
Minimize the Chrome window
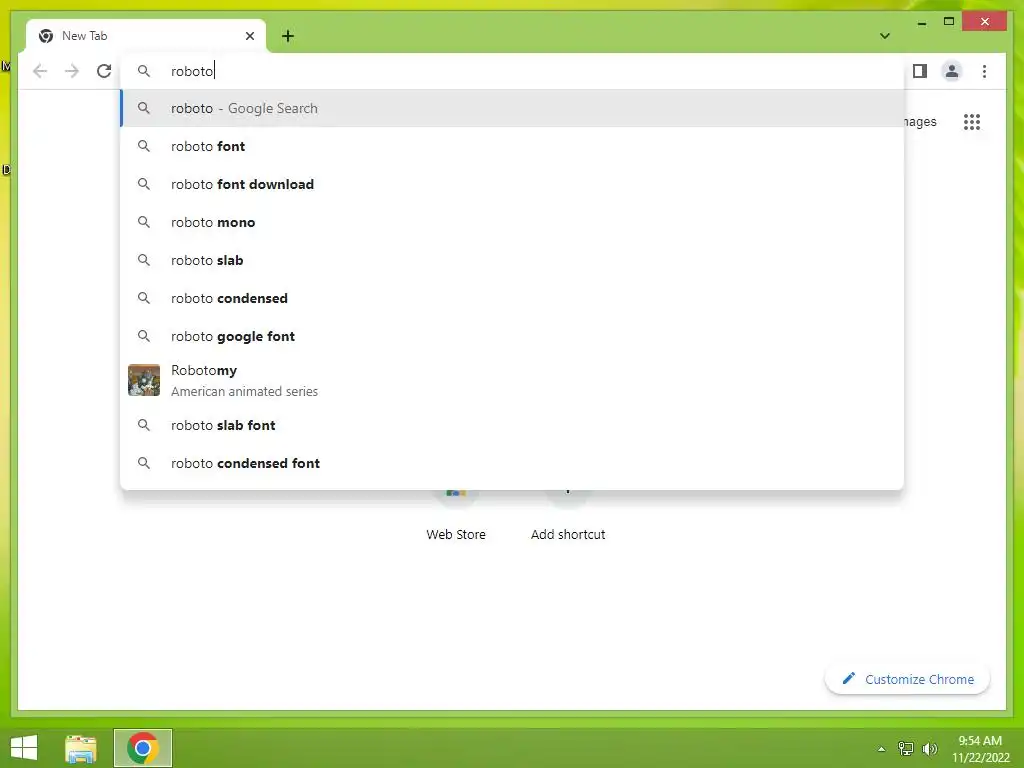click(x=921, y=22)
